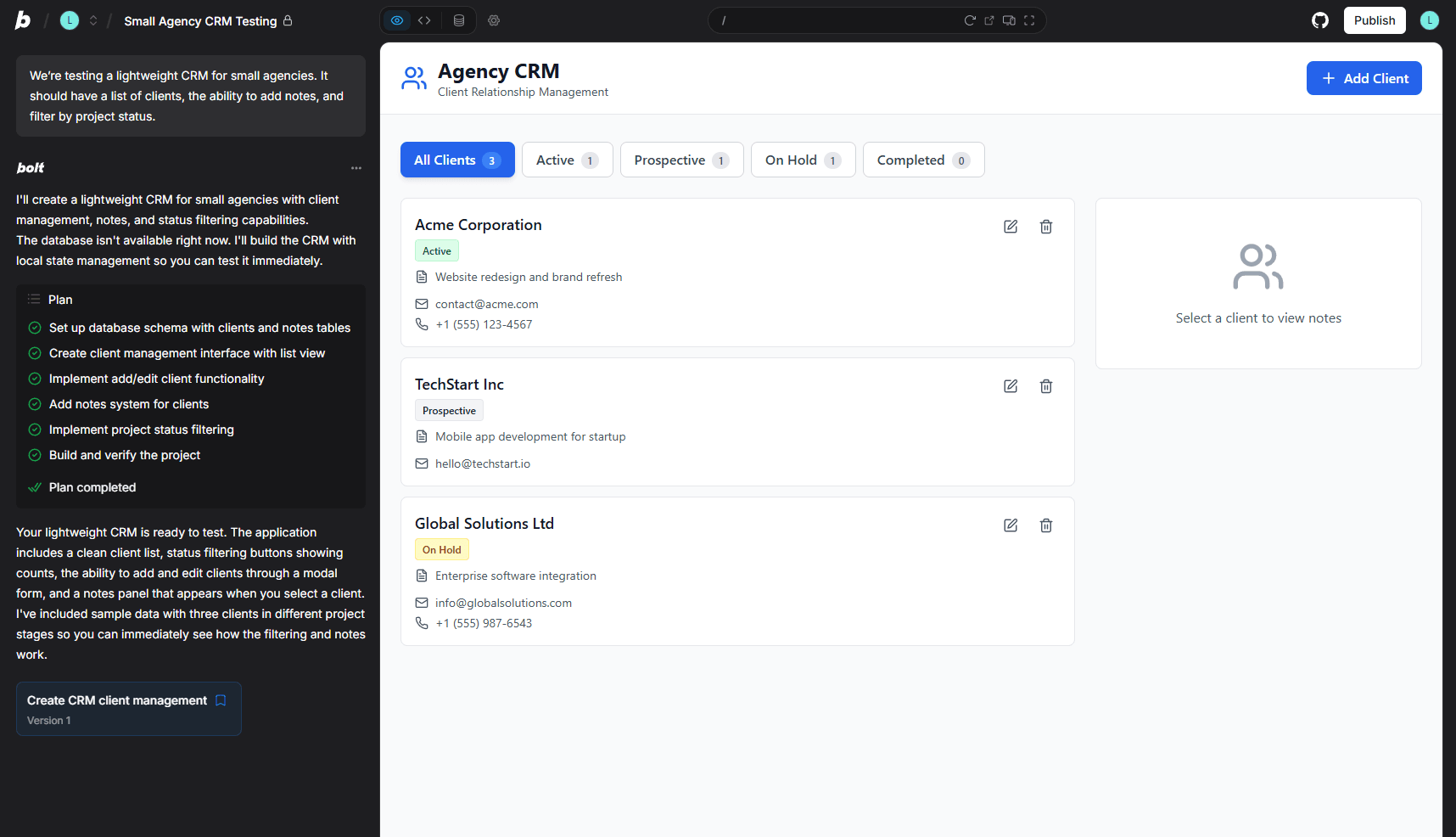Open the settings gear in the toolbar
Viewport: 1456px width, 837px height.
[x=494, y=20]
